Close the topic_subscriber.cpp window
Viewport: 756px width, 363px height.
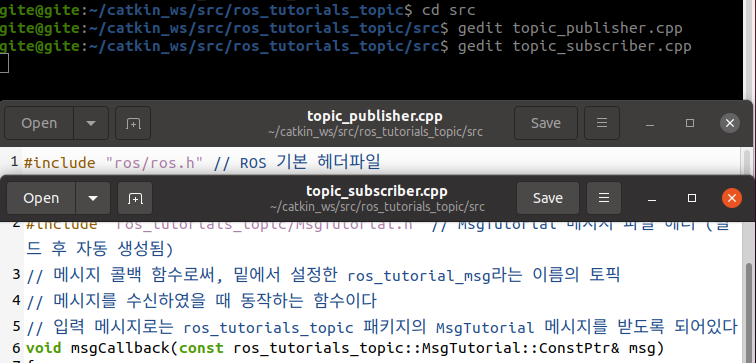tap(732, 198)
